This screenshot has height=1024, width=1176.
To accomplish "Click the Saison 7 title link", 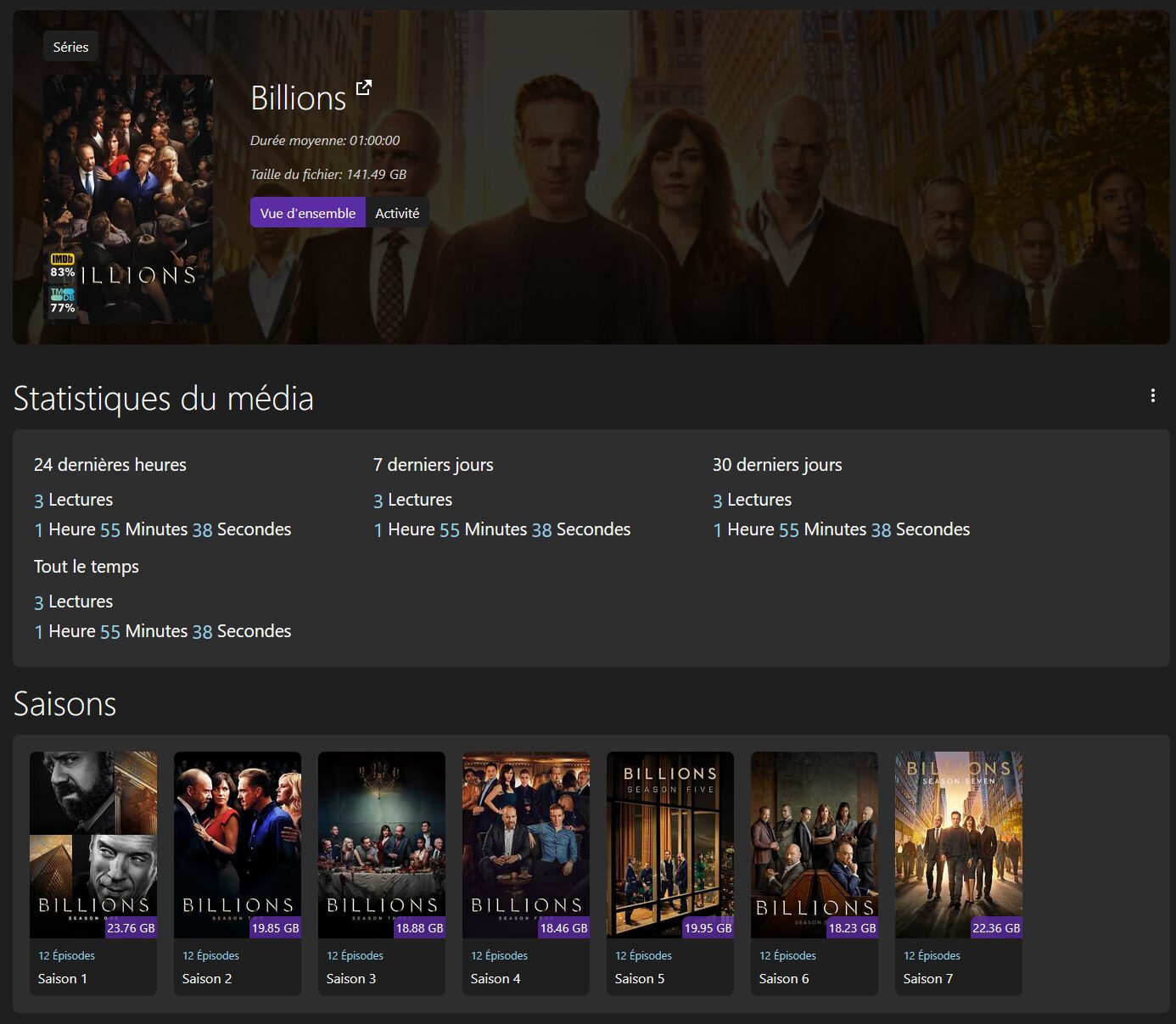I will (928, 978).
